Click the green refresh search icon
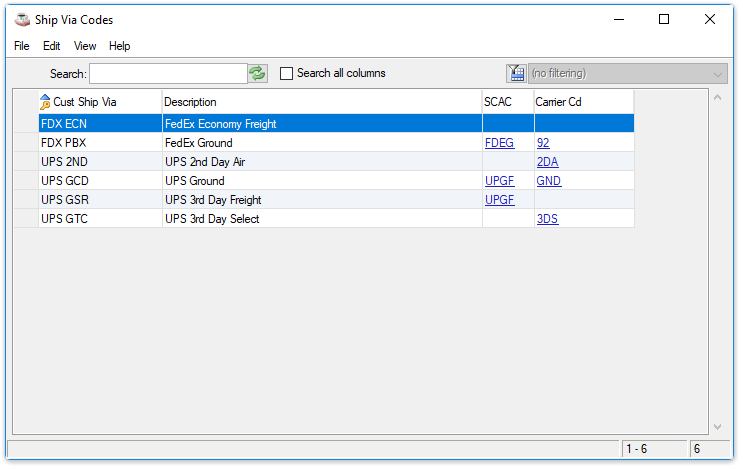The width and height of the screenshot is (743, 469). (258, 73)
